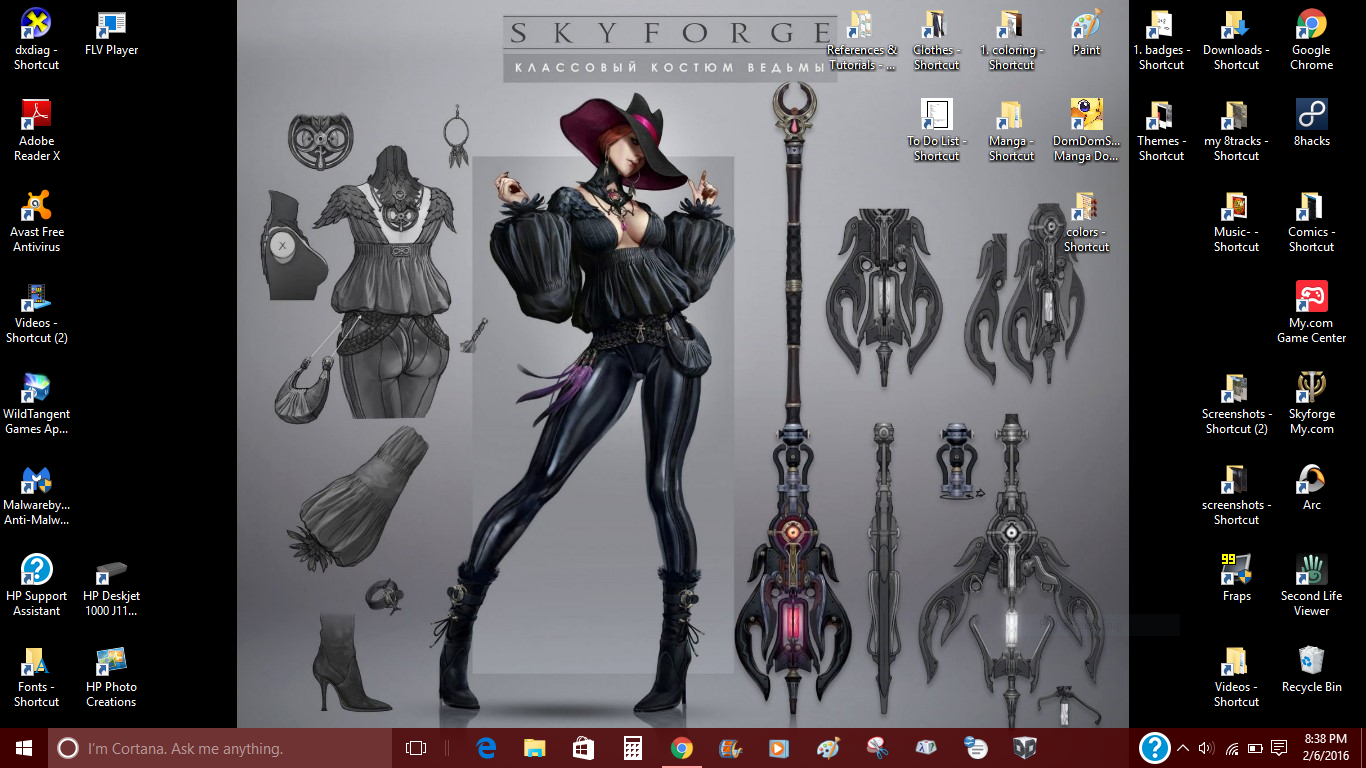Check battery status tray icon
This screenshot has width=1366, height=768.
(x=1255, y=748)
